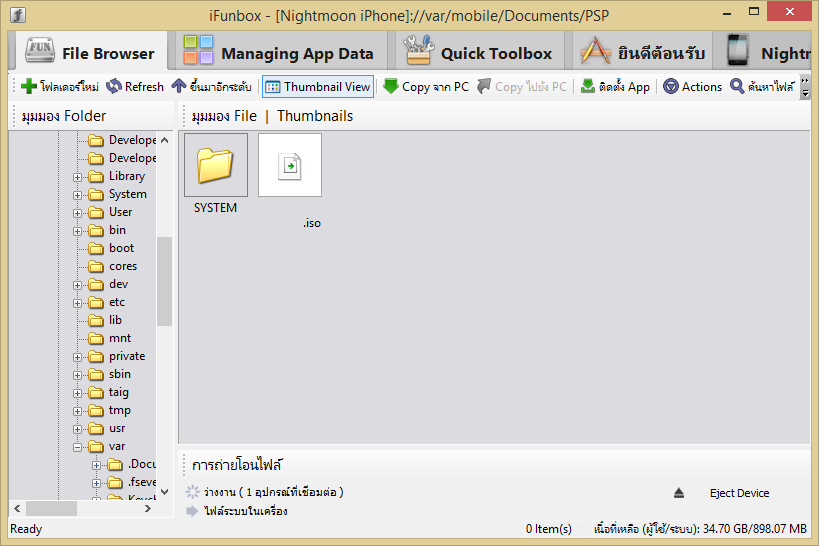Image resolution: width=819 pixels, height=546 pixels.
Task: Switch to Managing App Data tab
Action: click(x=278, y=52)
